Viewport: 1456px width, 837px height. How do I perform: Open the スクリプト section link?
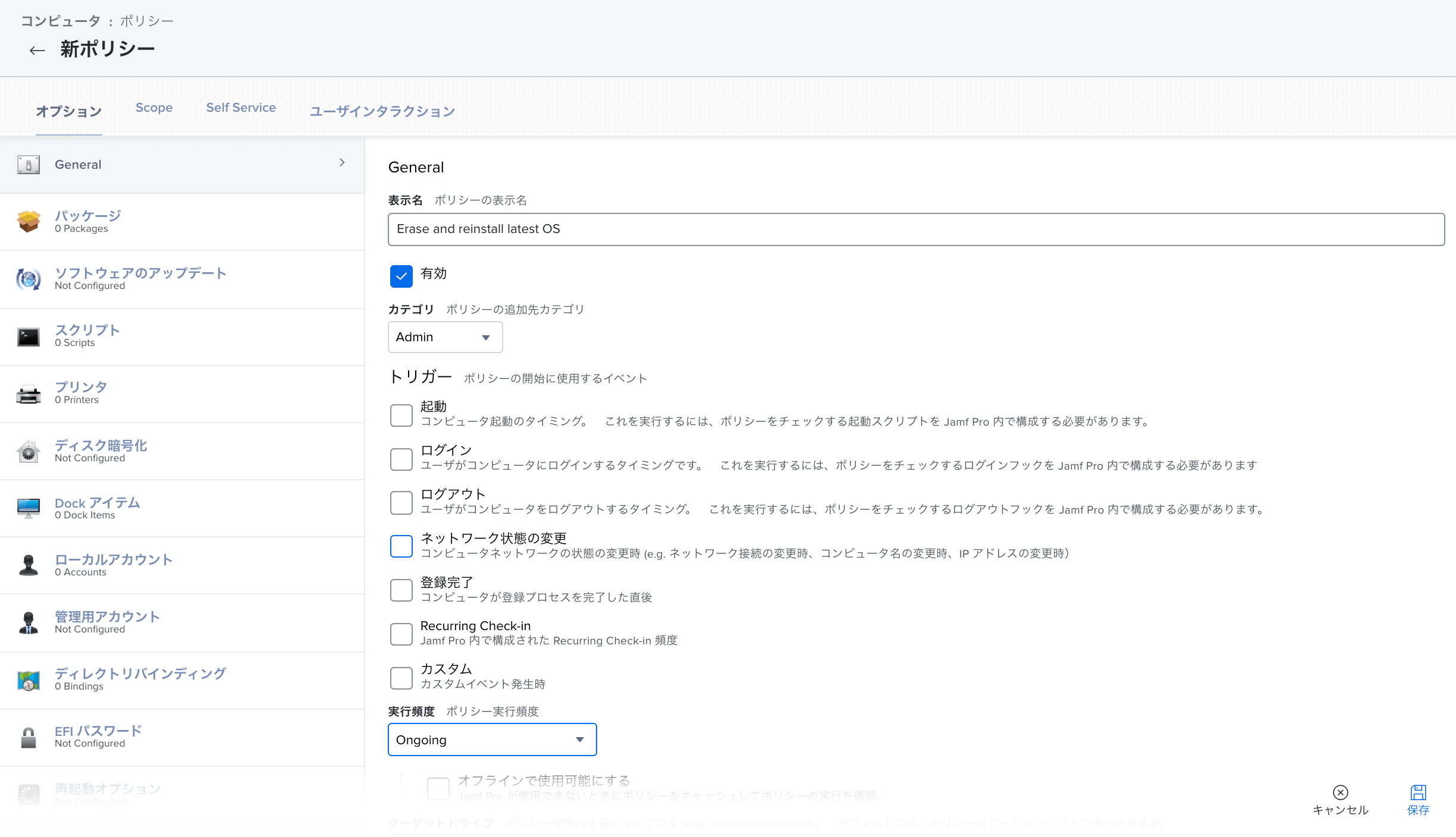coord(87,329)
